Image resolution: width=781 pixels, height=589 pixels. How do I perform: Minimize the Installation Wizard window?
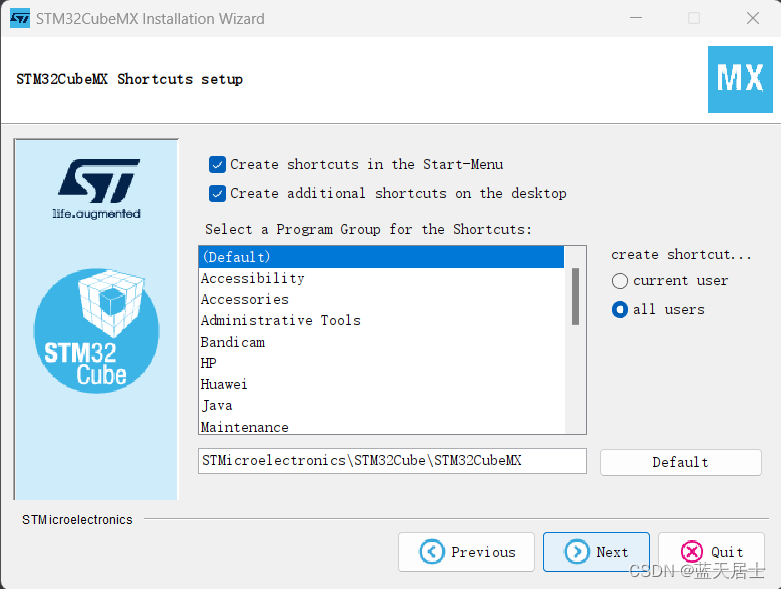coord(636,18)
